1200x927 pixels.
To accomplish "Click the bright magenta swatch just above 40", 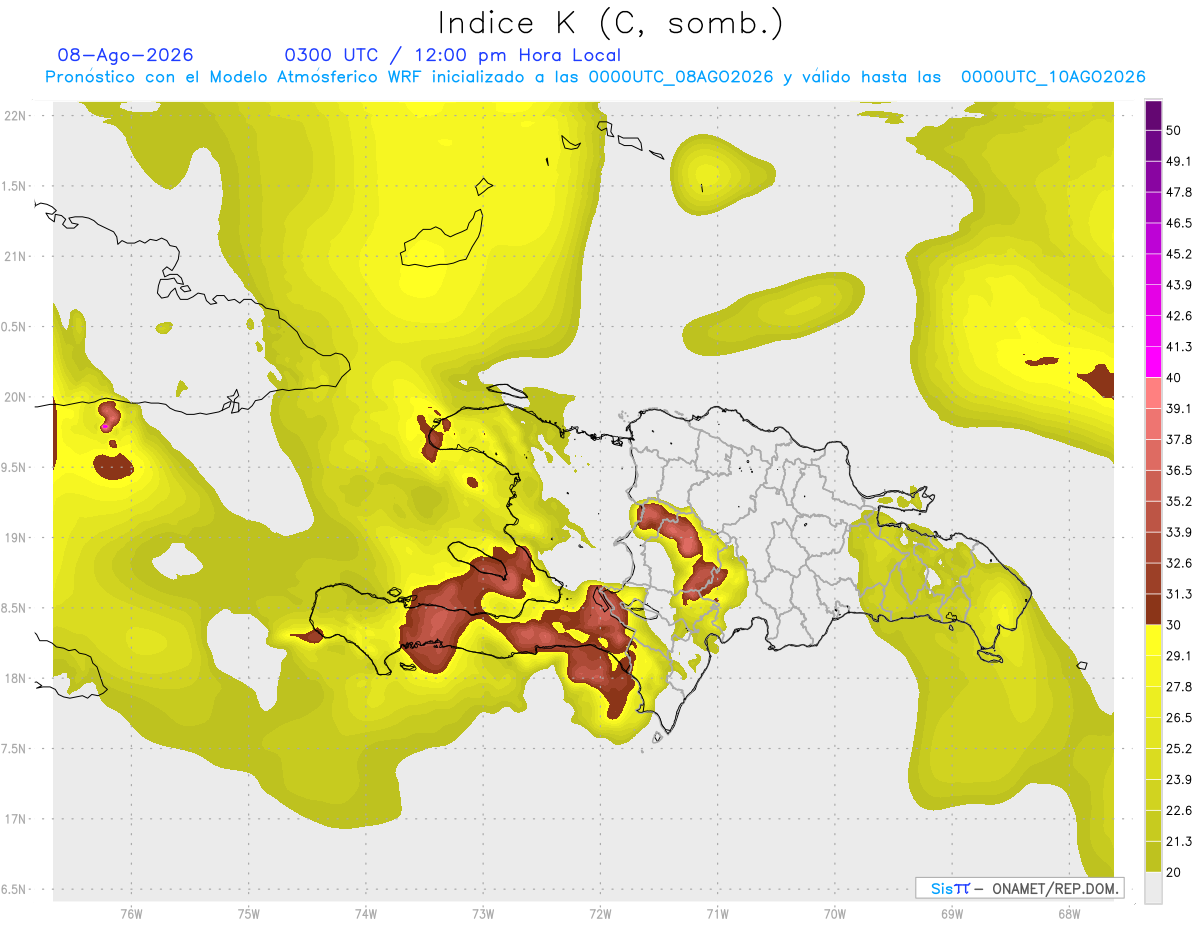I will point(1153,361).
